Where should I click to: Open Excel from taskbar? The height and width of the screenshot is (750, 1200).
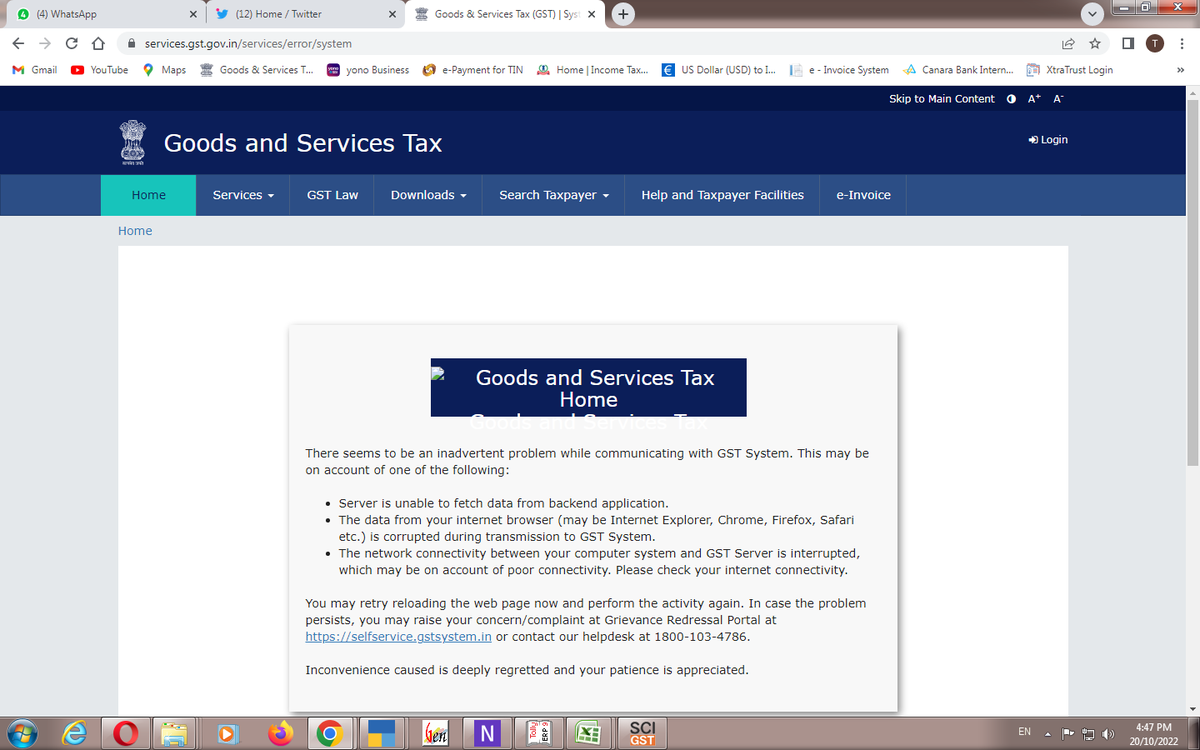[x=588, y=733]
